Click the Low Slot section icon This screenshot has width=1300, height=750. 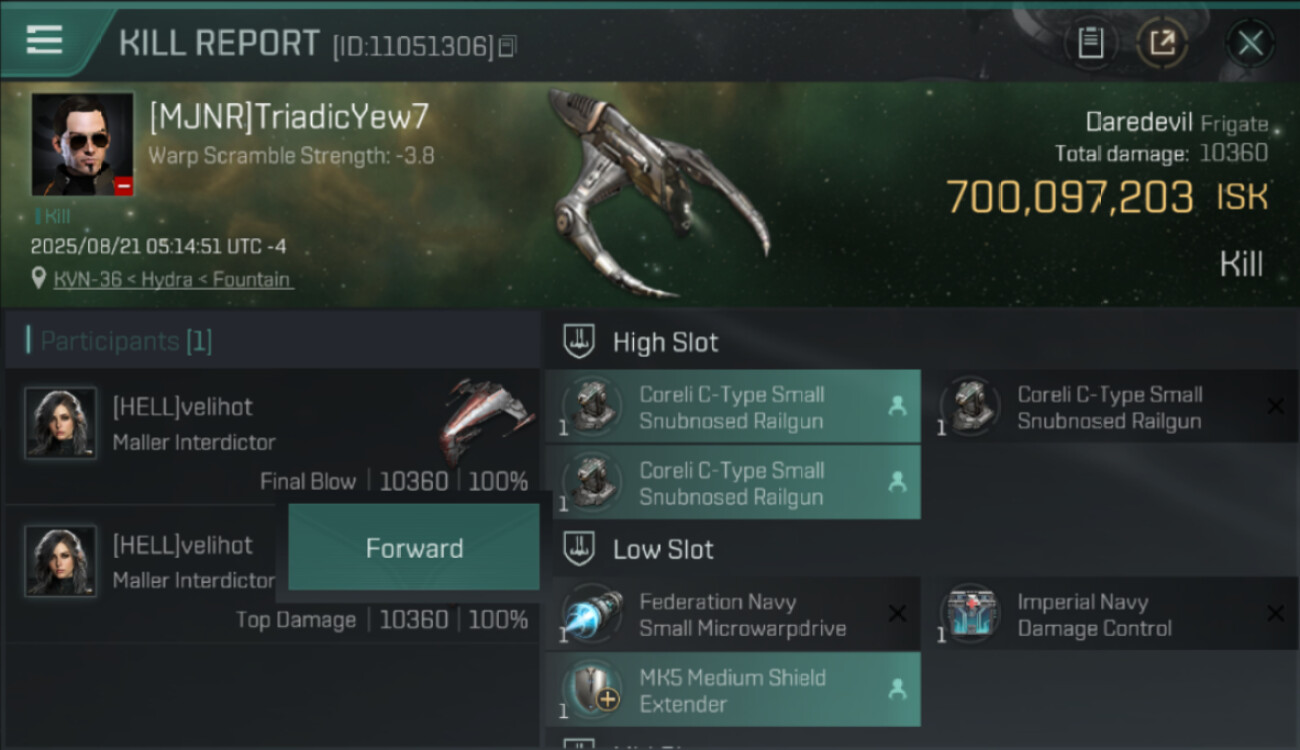579,549
